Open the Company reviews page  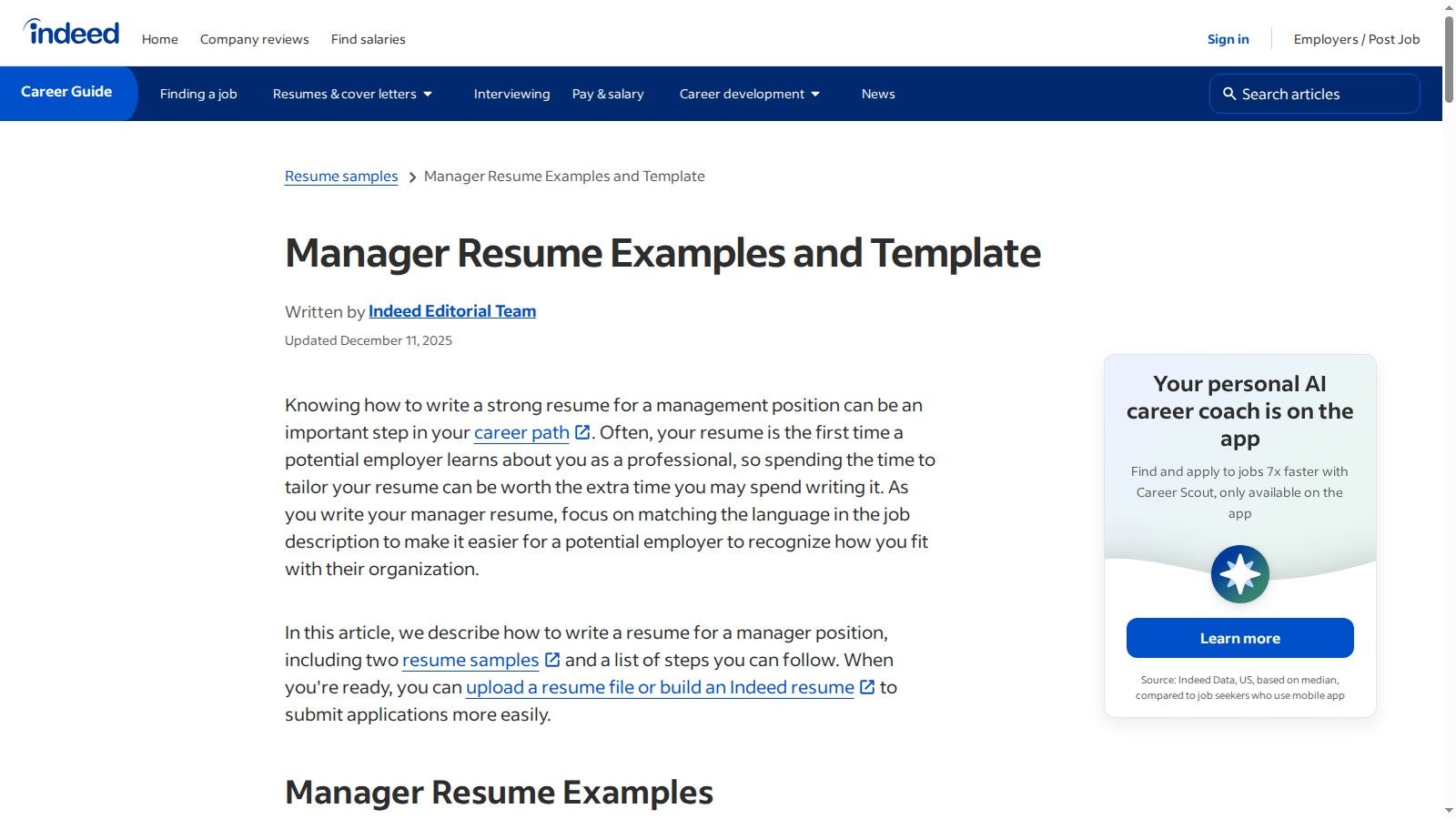[254, 39]
